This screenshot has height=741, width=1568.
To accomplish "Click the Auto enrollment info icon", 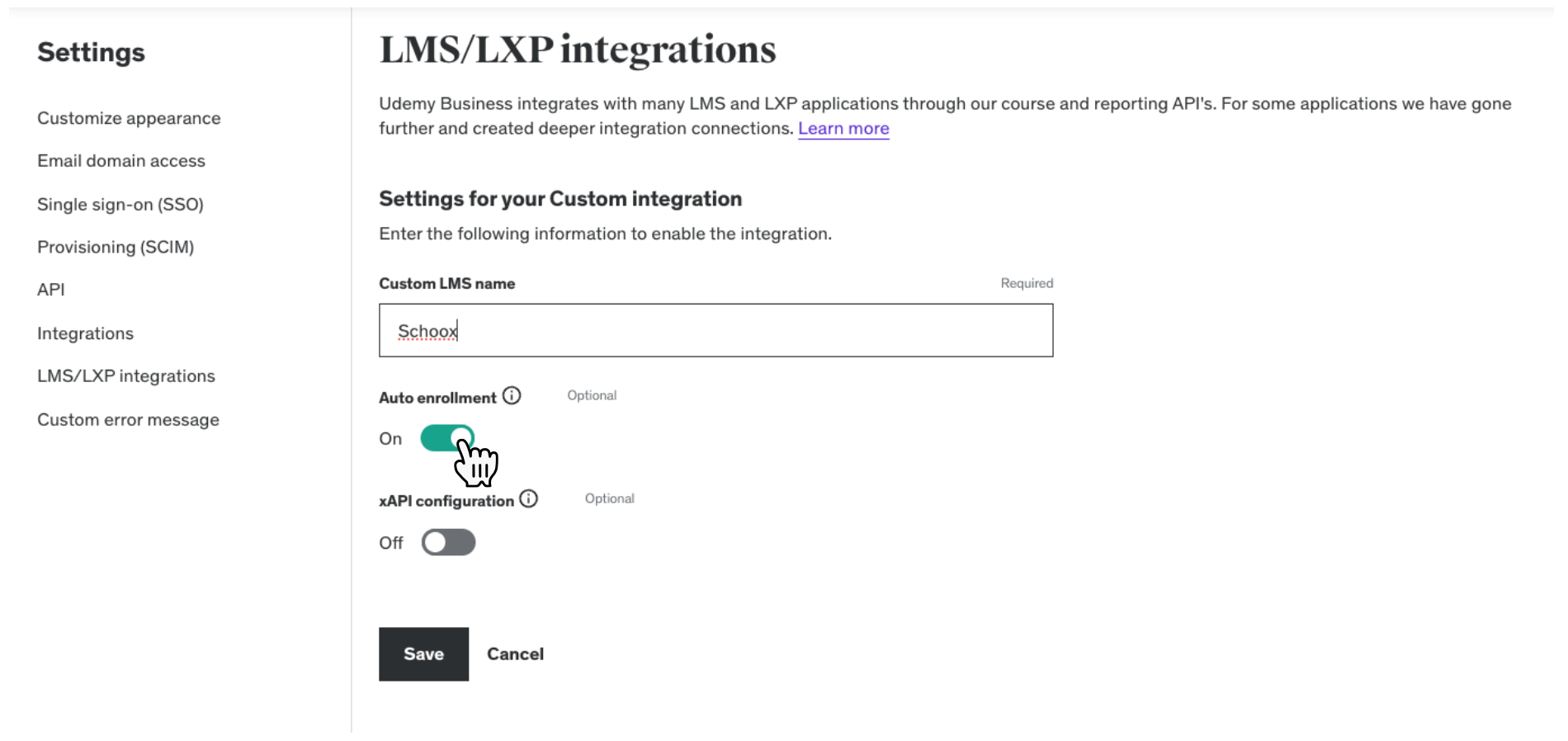I will [512, 396].
